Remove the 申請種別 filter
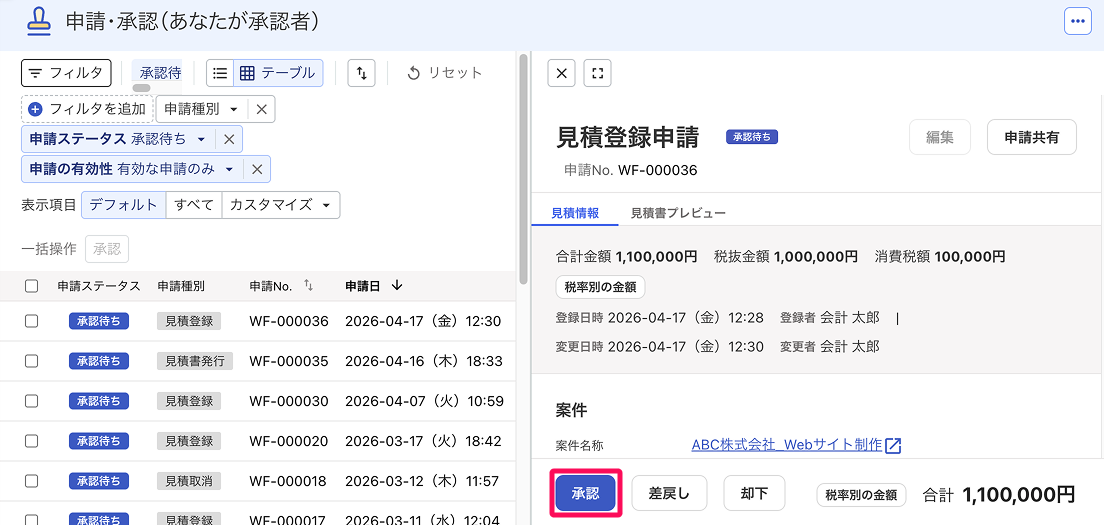The height and width of the screenshot is (525, 1104). click(261, 109)
